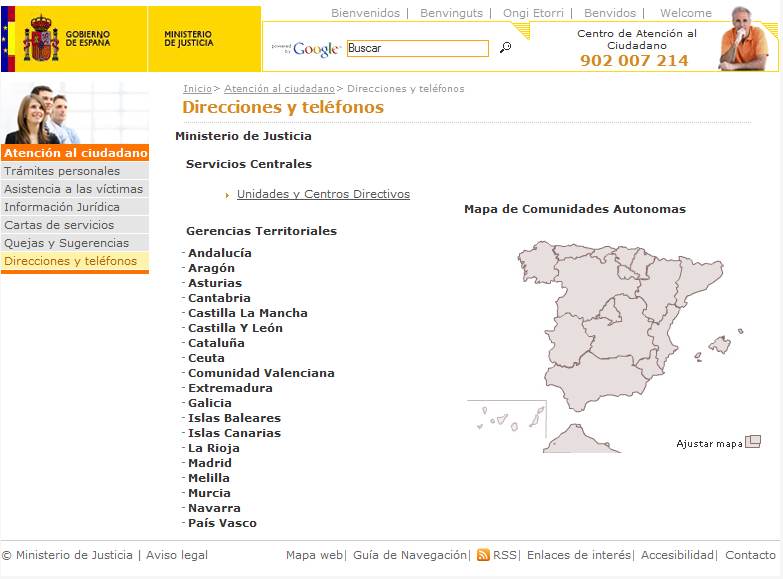Click the Gobierno de España coat of arms logo
Image resolution: width=783 pixels, height=579 pixels.
click(40, 39)
